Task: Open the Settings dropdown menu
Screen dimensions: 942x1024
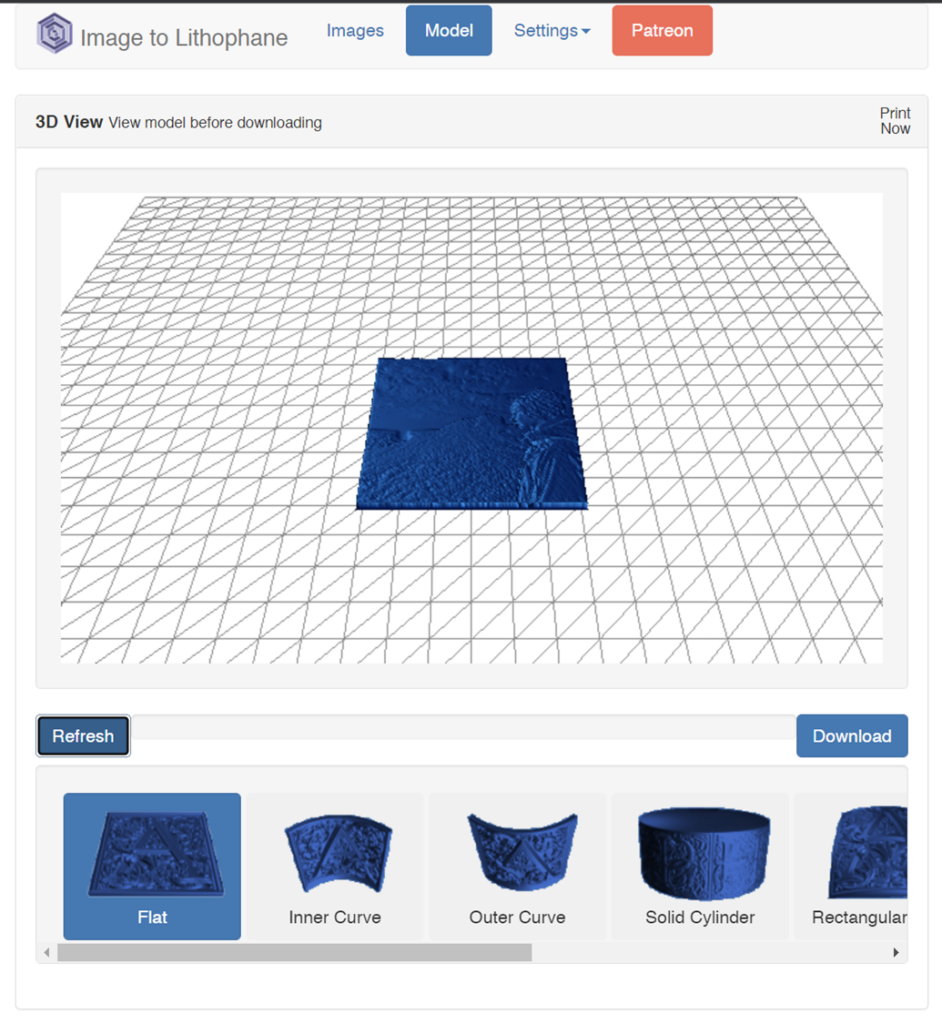Action: tap(552, 31)
